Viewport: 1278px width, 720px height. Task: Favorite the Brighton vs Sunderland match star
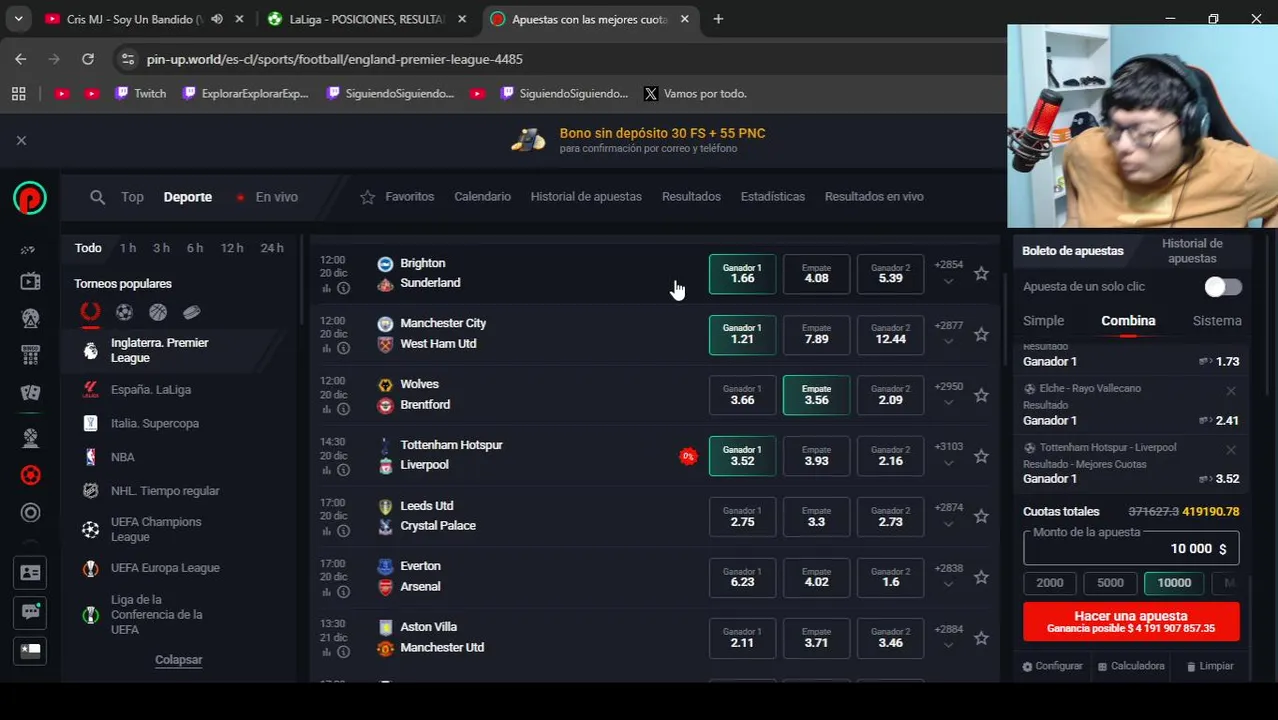981,273
